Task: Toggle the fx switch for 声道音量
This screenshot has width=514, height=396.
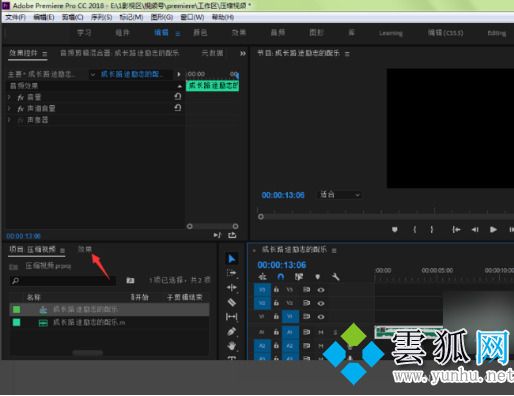Action: click(x=21, y=109)
